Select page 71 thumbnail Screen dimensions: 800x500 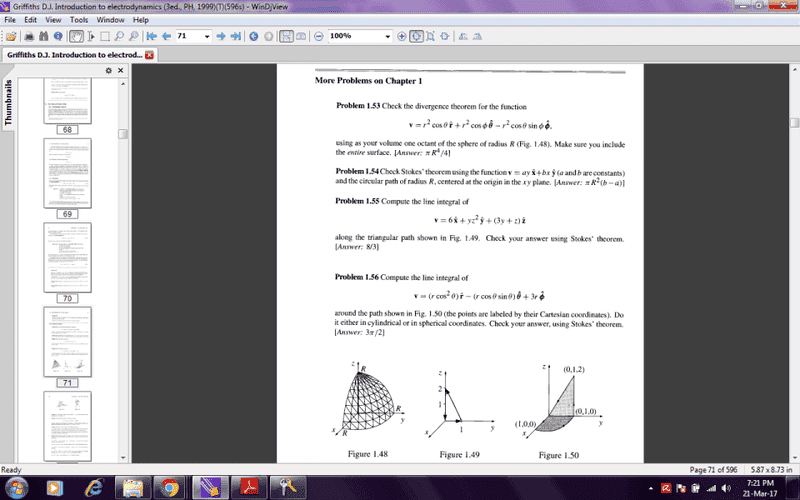pyautogui.click(x=67, y=342)
